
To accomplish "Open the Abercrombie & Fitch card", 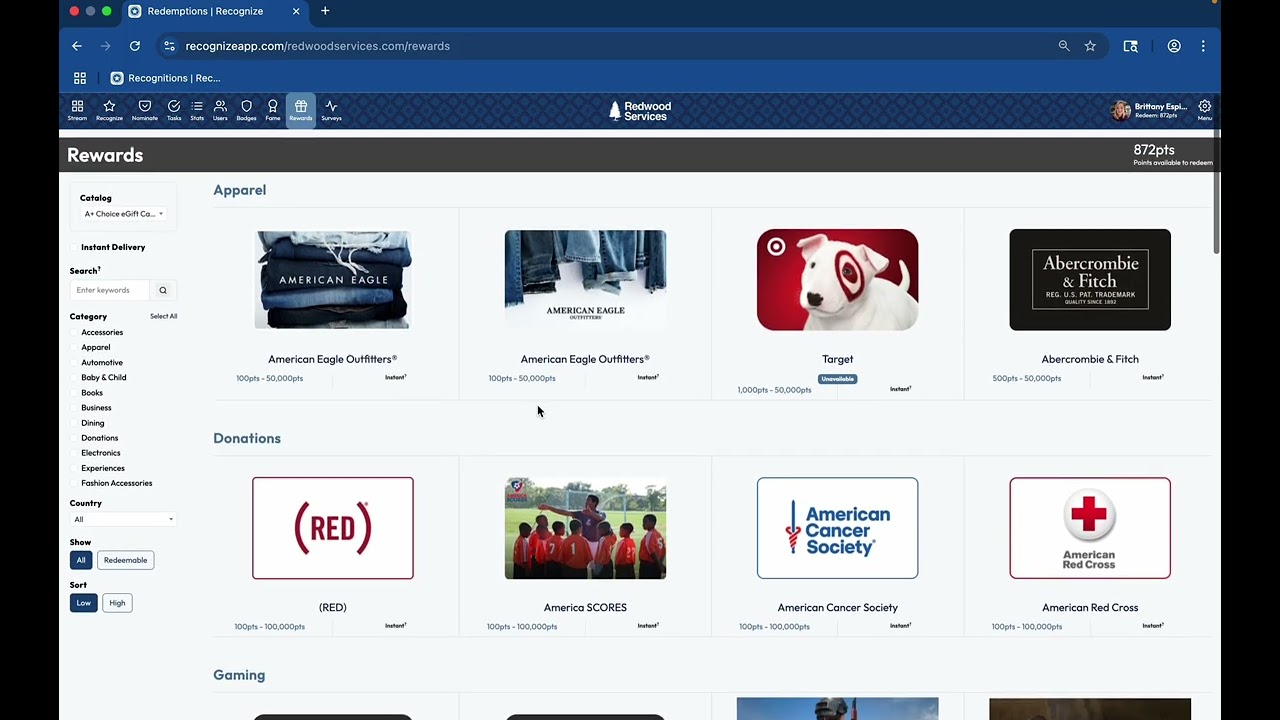I will click(x=1090, y=280).
